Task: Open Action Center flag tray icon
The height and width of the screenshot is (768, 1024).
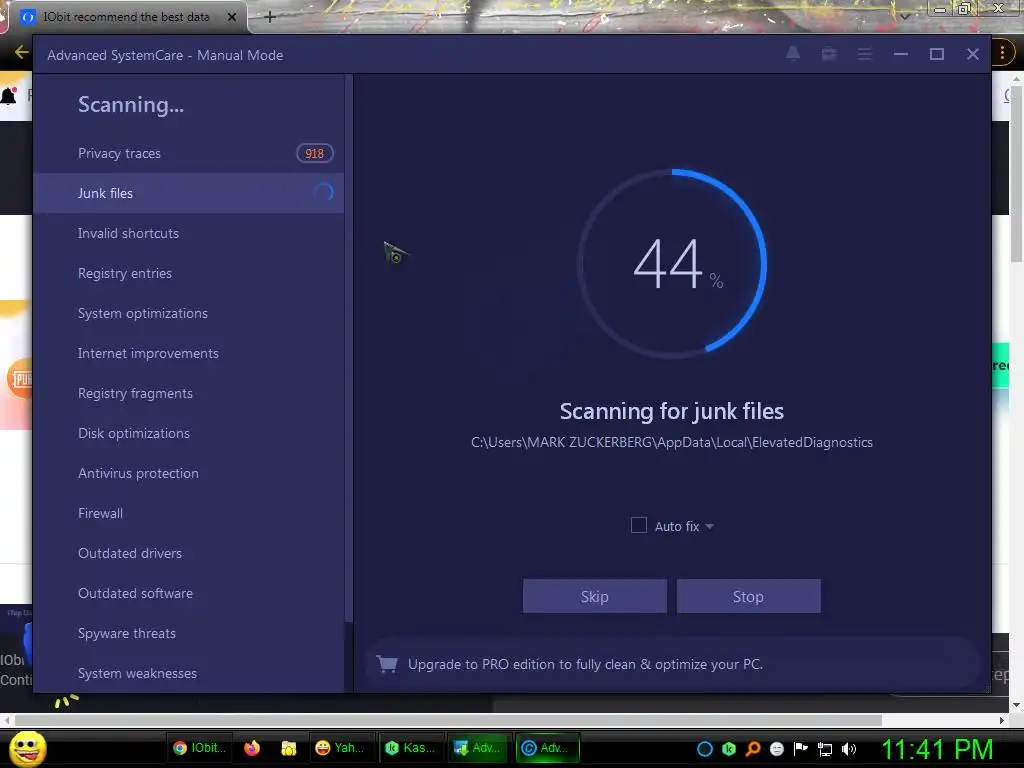Action: click(x=801, y=749)
